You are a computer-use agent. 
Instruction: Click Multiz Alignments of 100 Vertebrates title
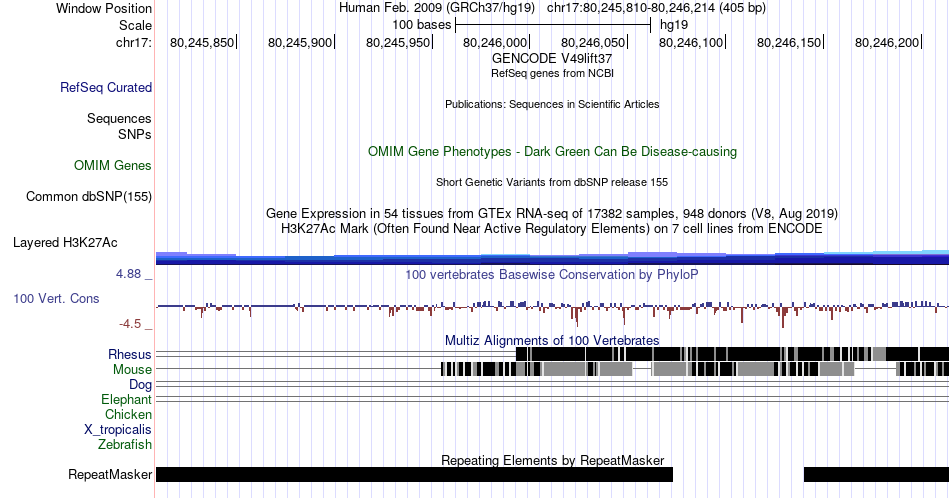pos(552,340)
